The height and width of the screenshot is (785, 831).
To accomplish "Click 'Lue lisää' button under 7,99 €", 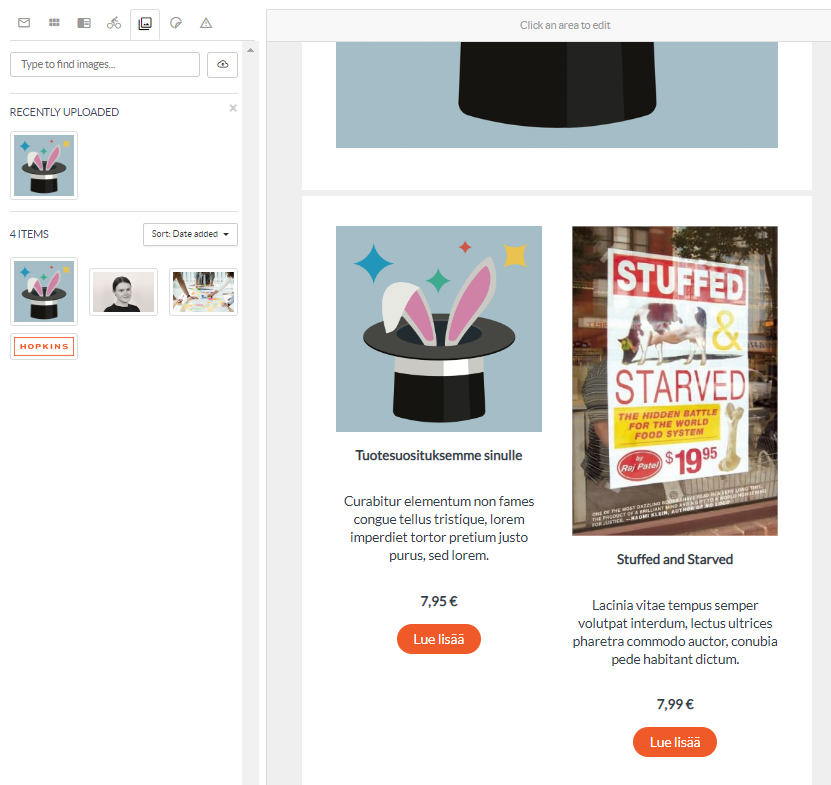I will click(x=675, y=742).
